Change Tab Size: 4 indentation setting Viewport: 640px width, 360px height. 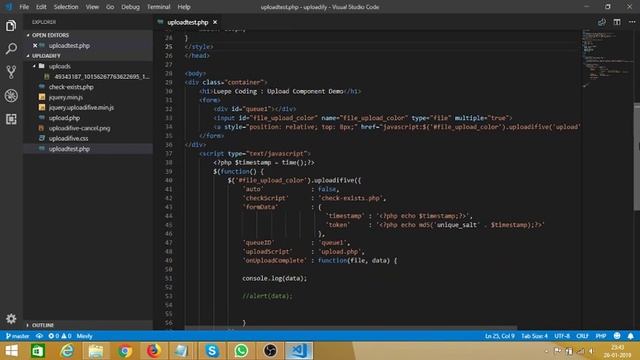pyautogui.click(x=534, y=336)
